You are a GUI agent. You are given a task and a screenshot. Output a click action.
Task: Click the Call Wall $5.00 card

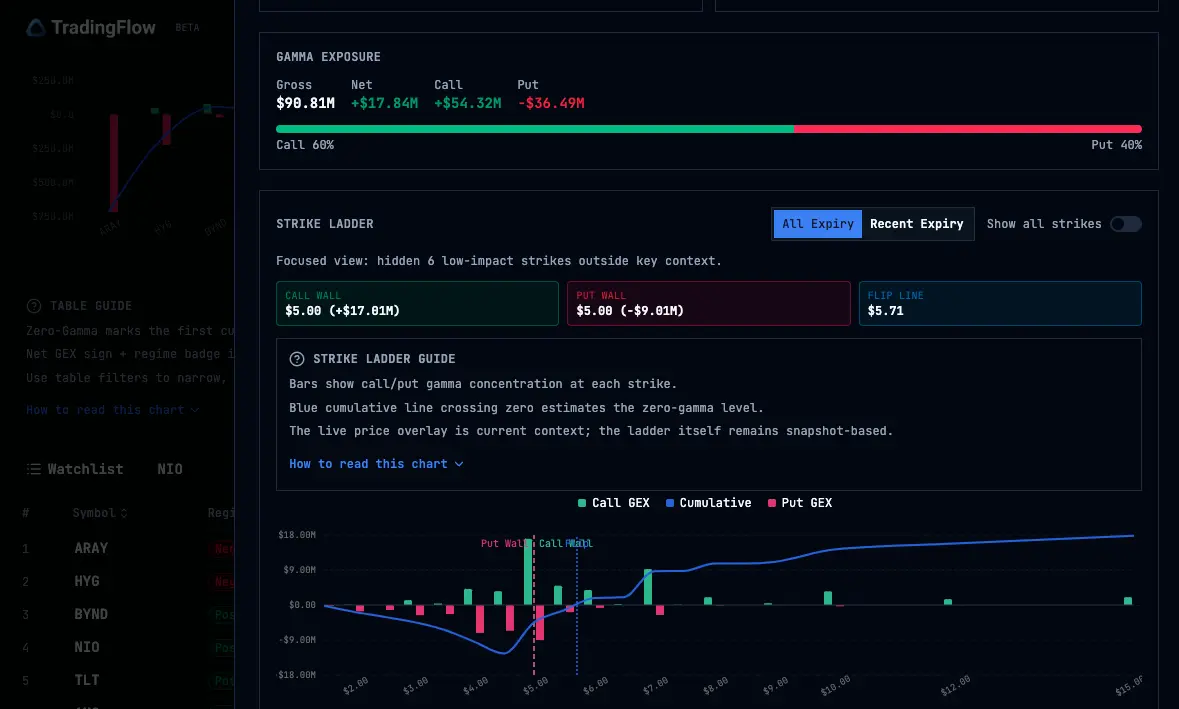[x=417, y=304]
